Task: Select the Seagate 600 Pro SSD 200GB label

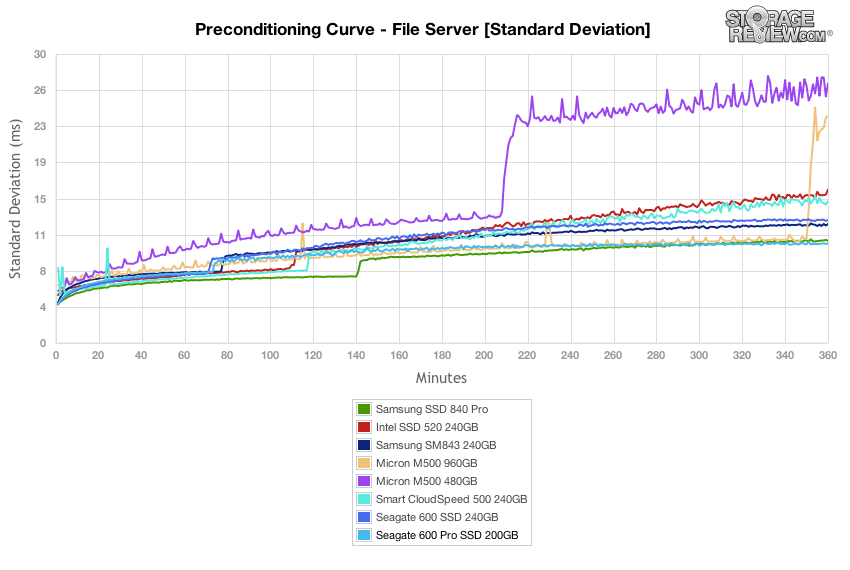Action: click(x=447, y=535)
